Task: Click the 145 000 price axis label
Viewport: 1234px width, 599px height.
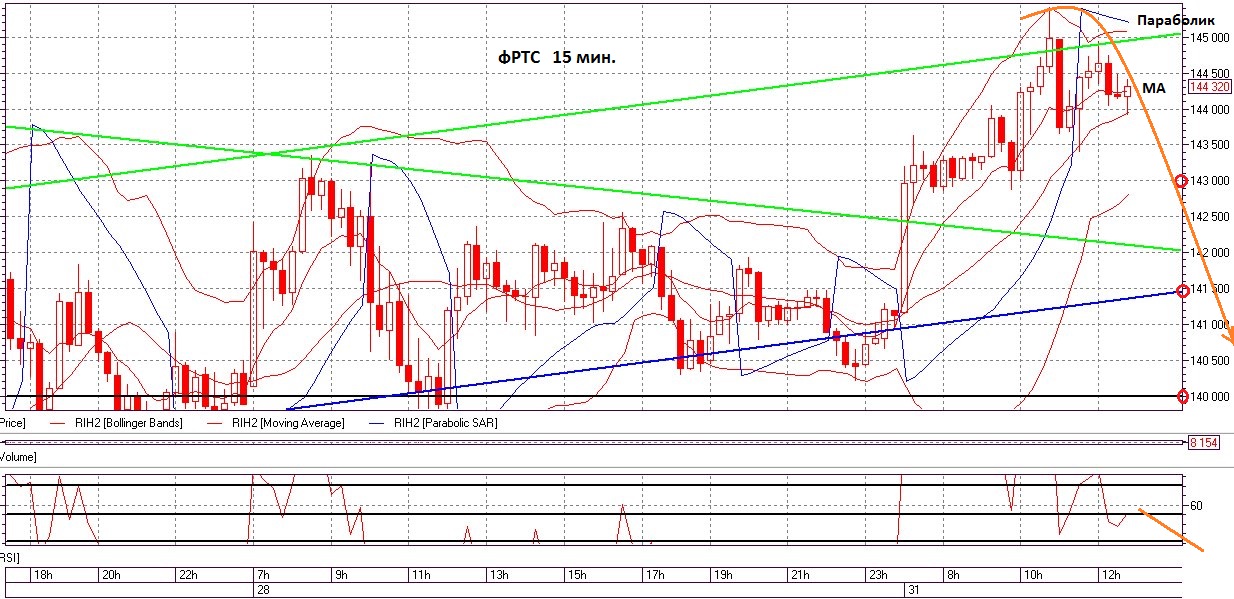Action: click(1209, 38)
